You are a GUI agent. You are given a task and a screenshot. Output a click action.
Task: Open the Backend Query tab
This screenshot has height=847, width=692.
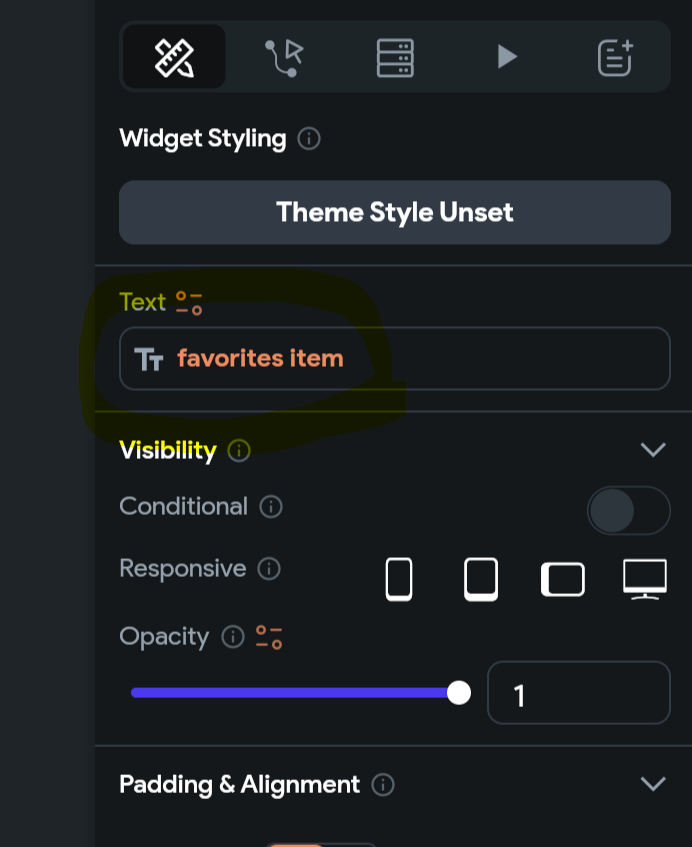[x=394, y=57]
